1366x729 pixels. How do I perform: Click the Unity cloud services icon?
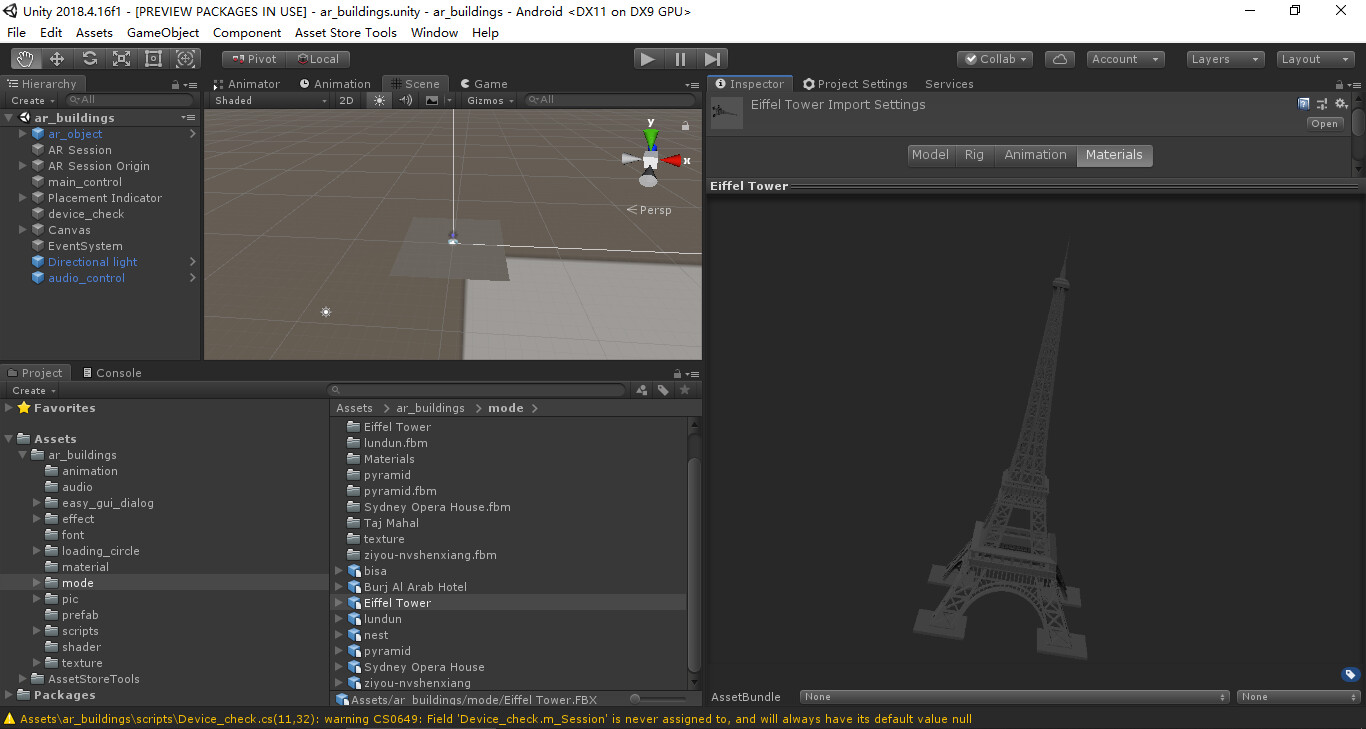click(1059, 59)
